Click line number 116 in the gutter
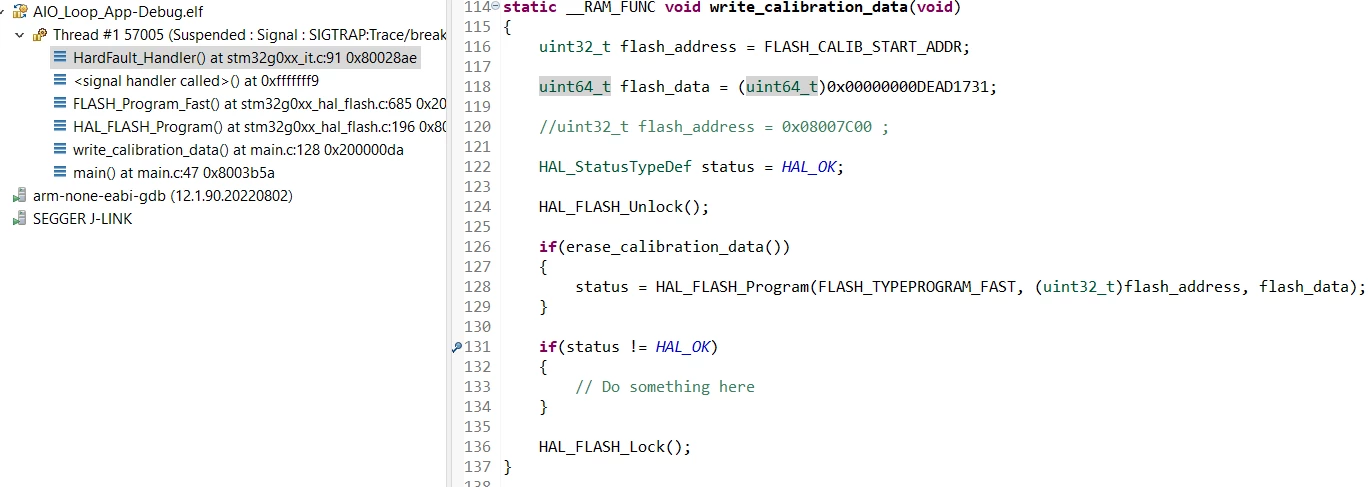1372x487 pixels. (x=478, y=47)
